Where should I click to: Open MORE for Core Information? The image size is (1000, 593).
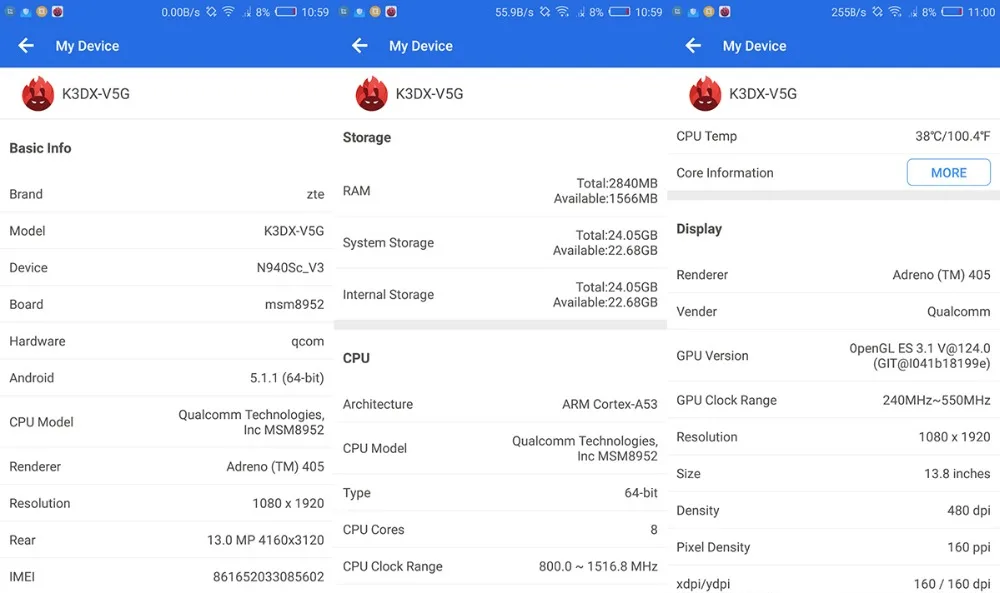[948, 172]
